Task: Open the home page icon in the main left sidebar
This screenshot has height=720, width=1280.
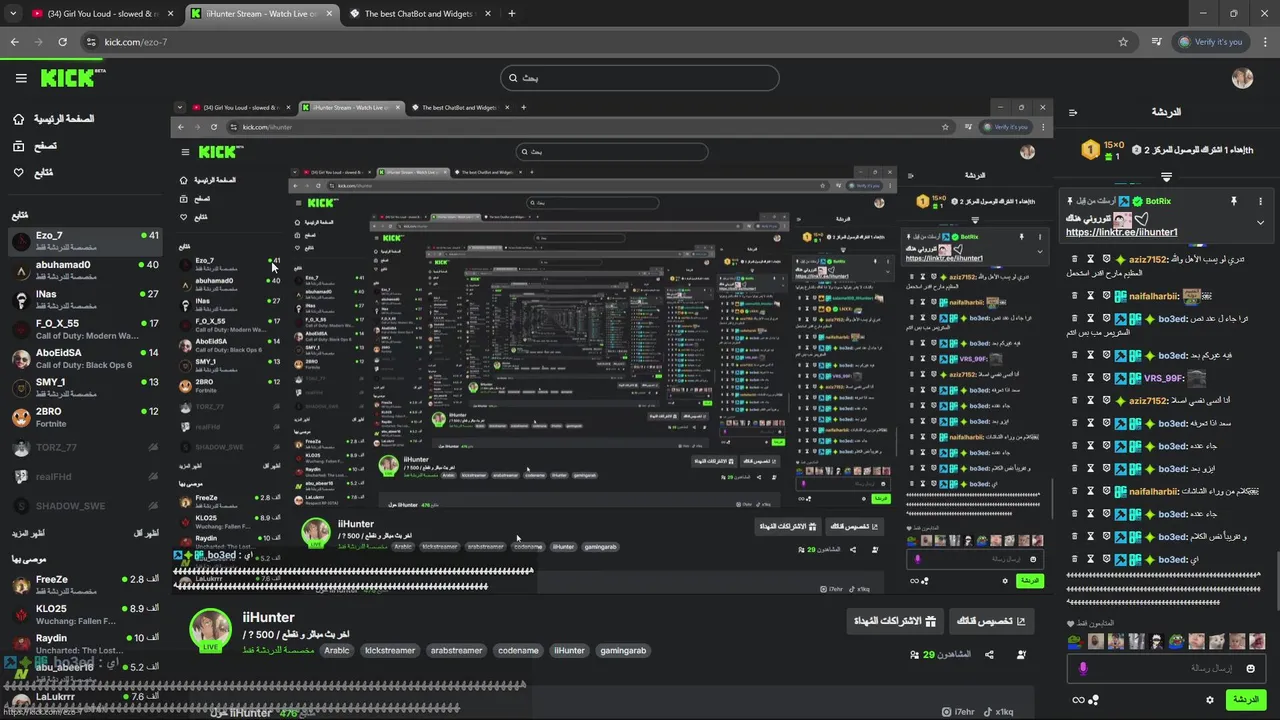Action: (x=19, y=119)
